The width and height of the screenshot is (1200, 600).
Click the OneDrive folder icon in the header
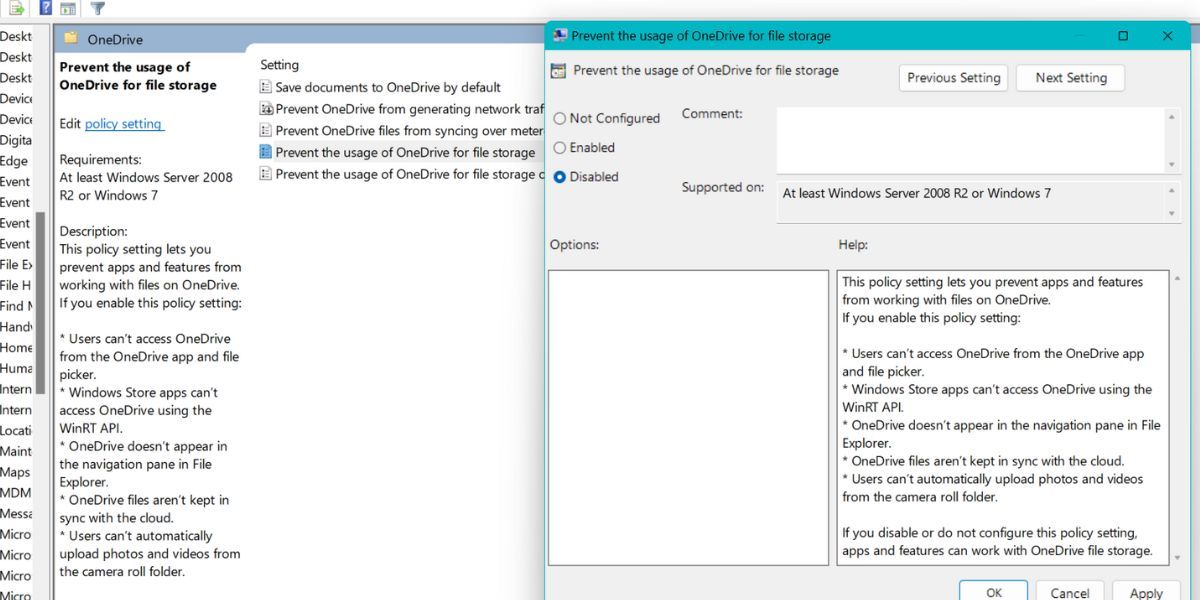[69, 36]
